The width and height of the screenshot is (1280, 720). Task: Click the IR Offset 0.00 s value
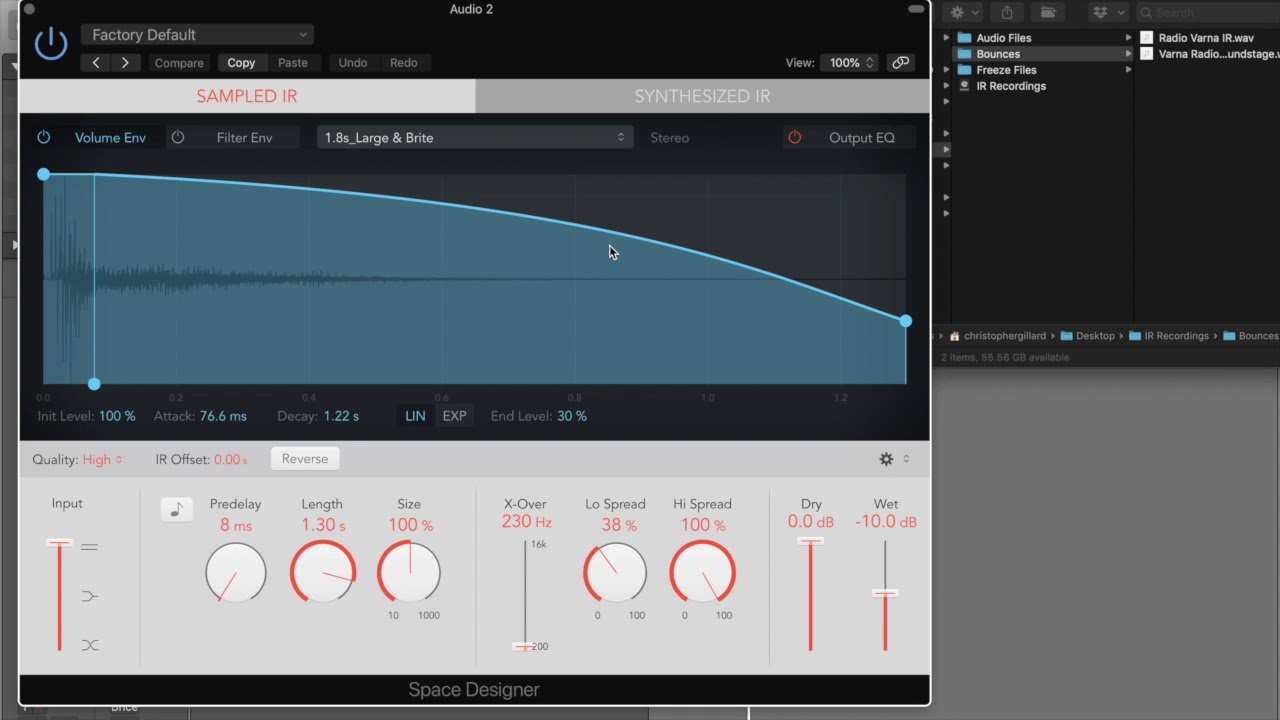coord(230,460)
